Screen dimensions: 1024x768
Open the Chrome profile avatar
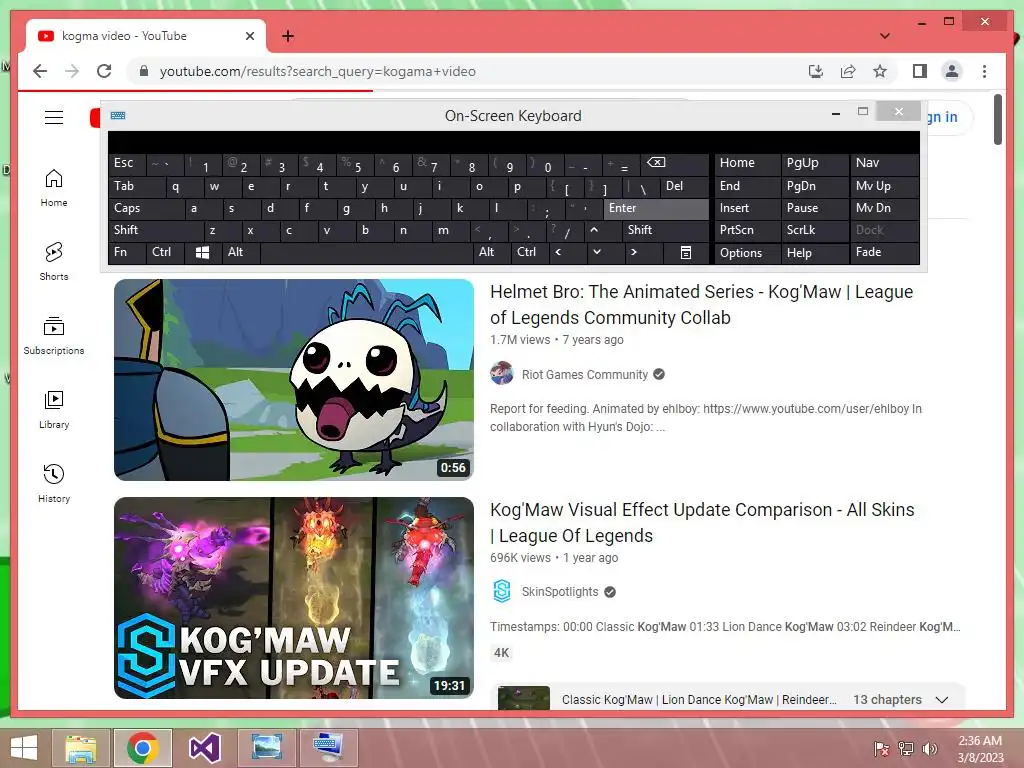coord(952,71)
